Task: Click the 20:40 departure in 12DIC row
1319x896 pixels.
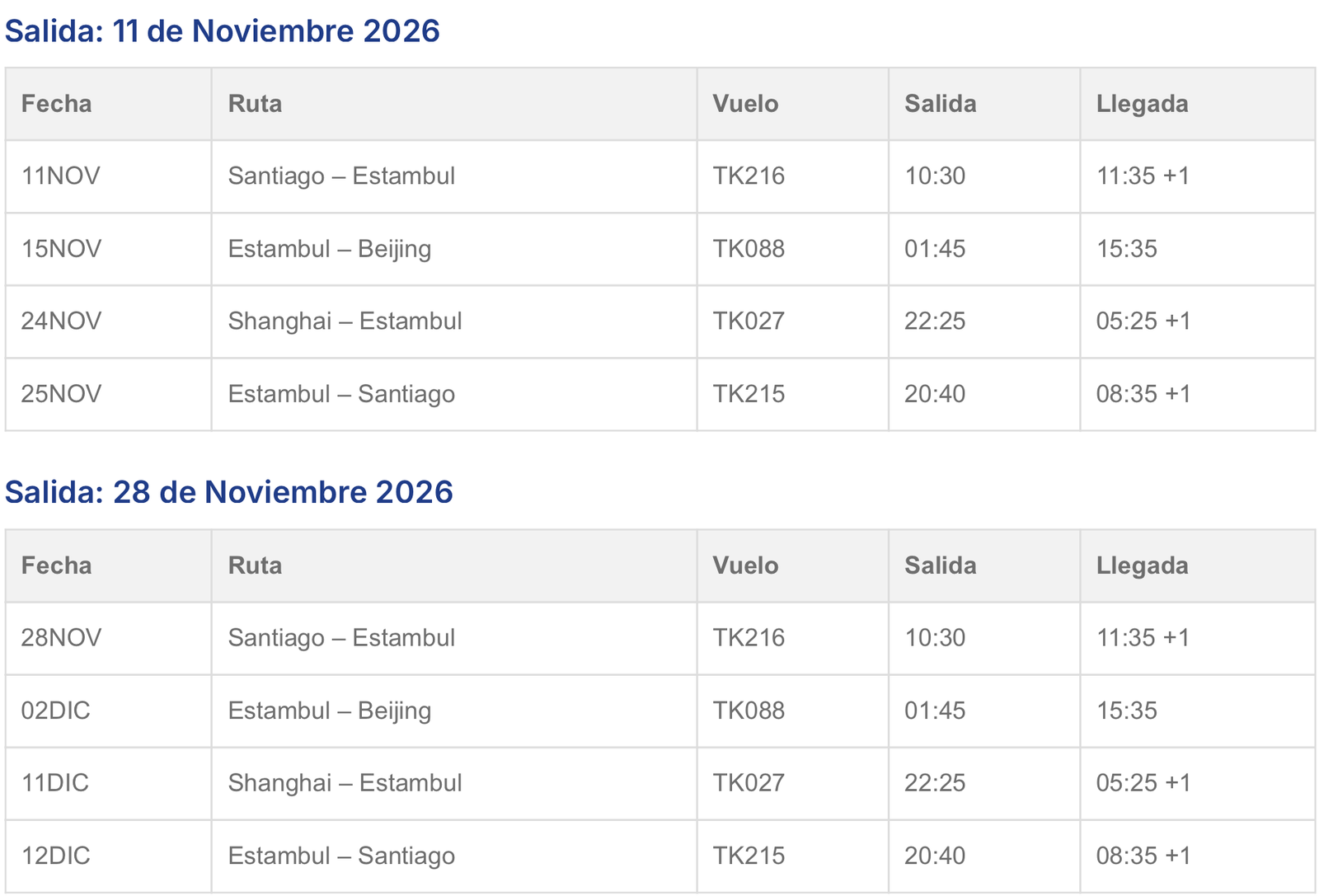Action: pos(935,856)
